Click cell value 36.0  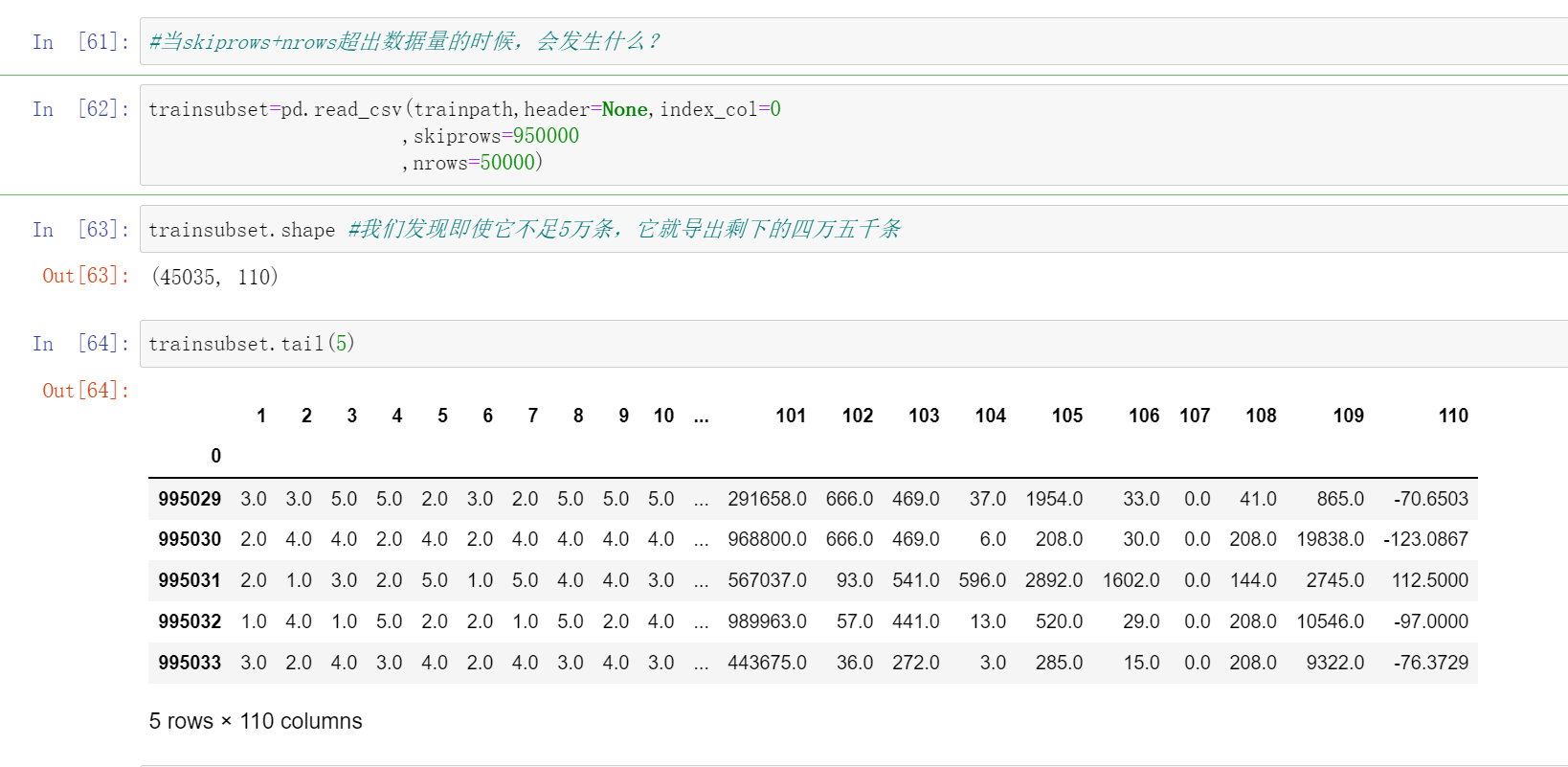coord(855,663)
